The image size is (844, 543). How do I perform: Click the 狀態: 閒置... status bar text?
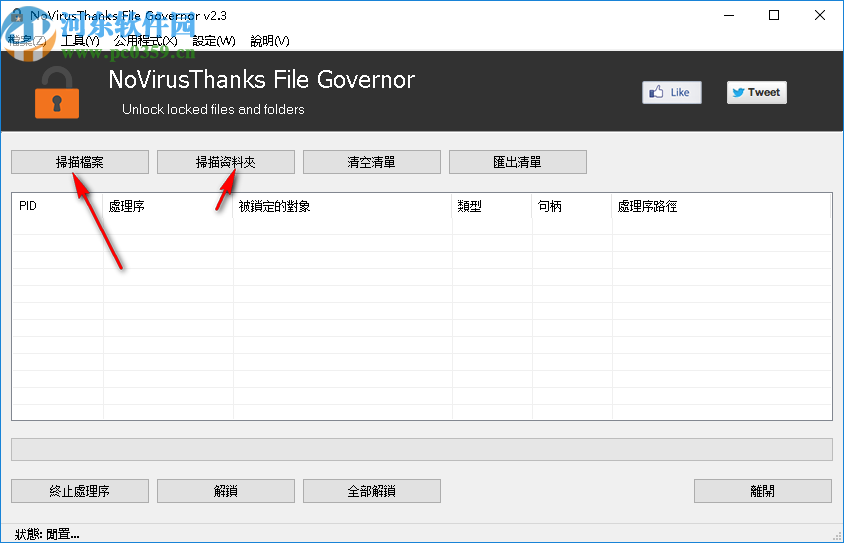pos(47,534)
